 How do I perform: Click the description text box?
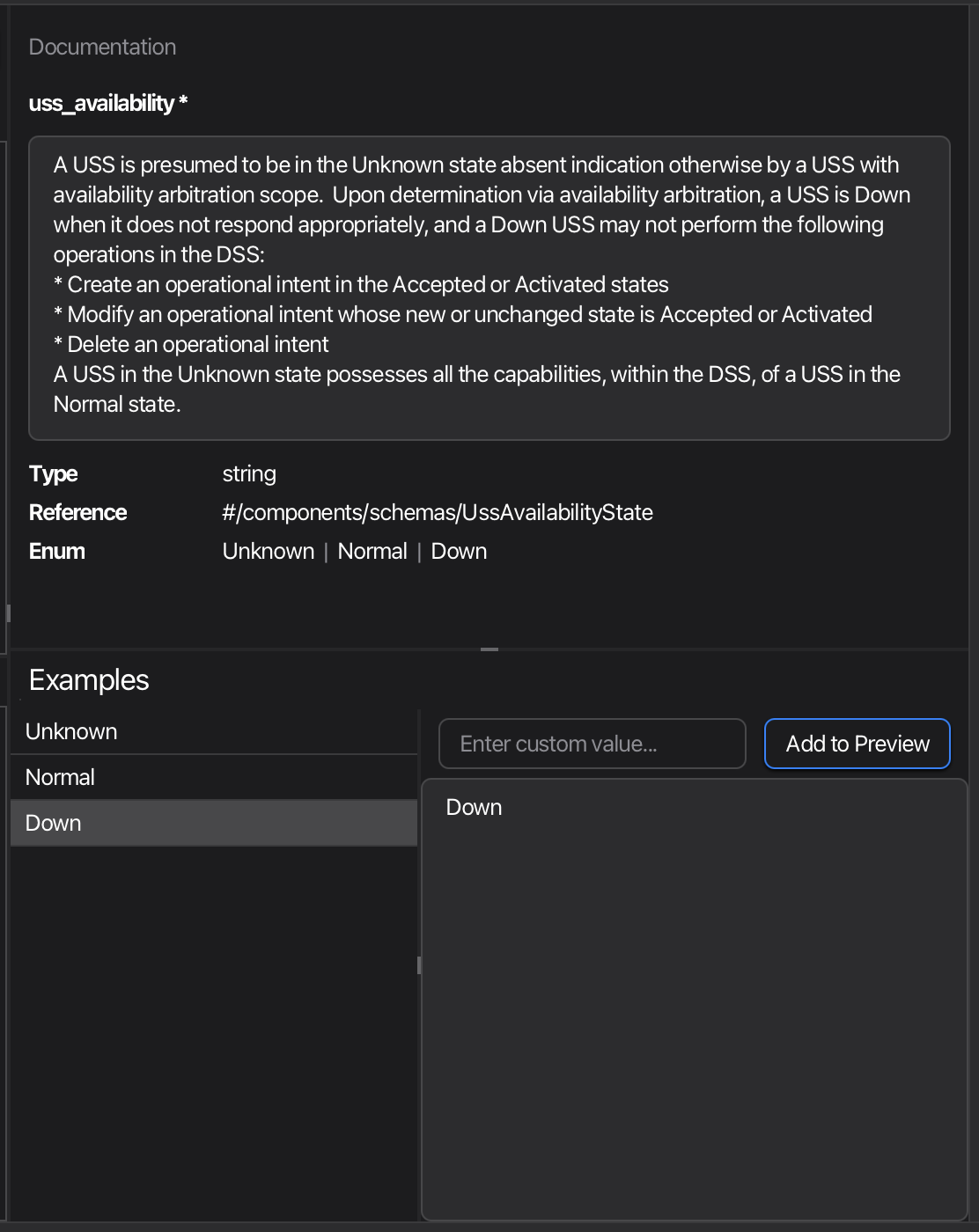click(489, 286)
